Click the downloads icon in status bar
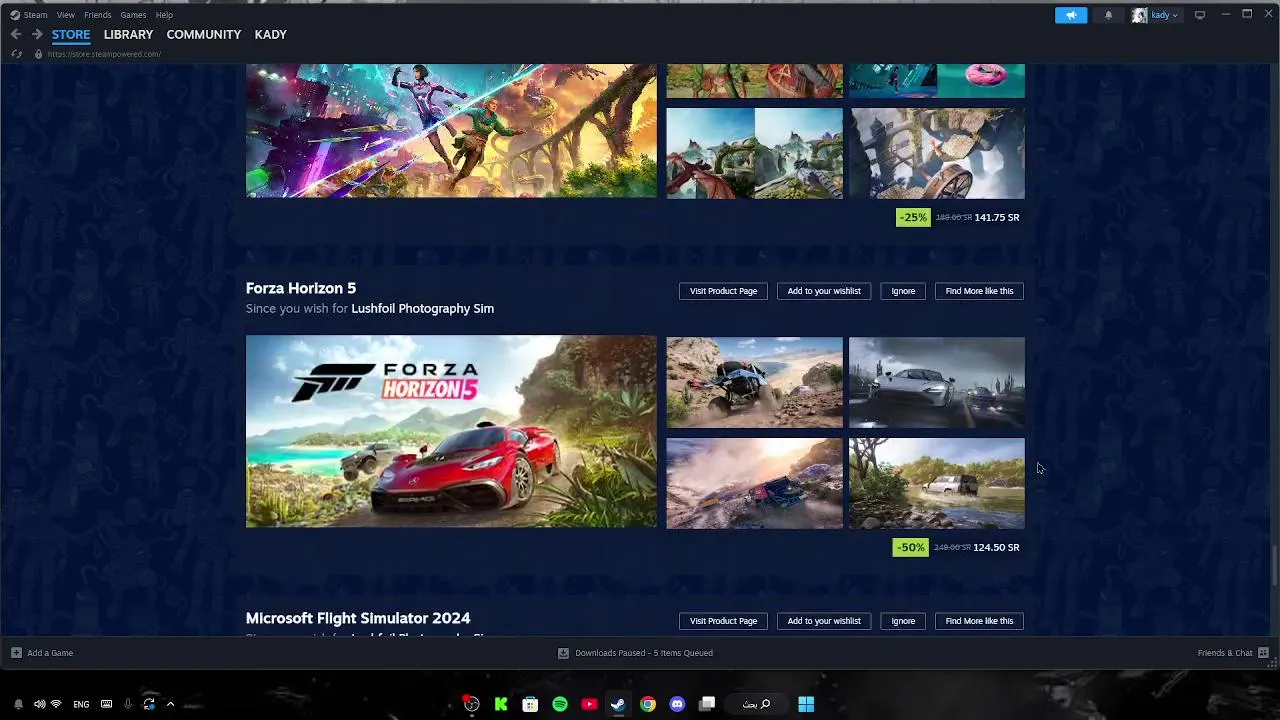Image resolution: width=1280 pixels, height=720 pixels. point(563,653)
